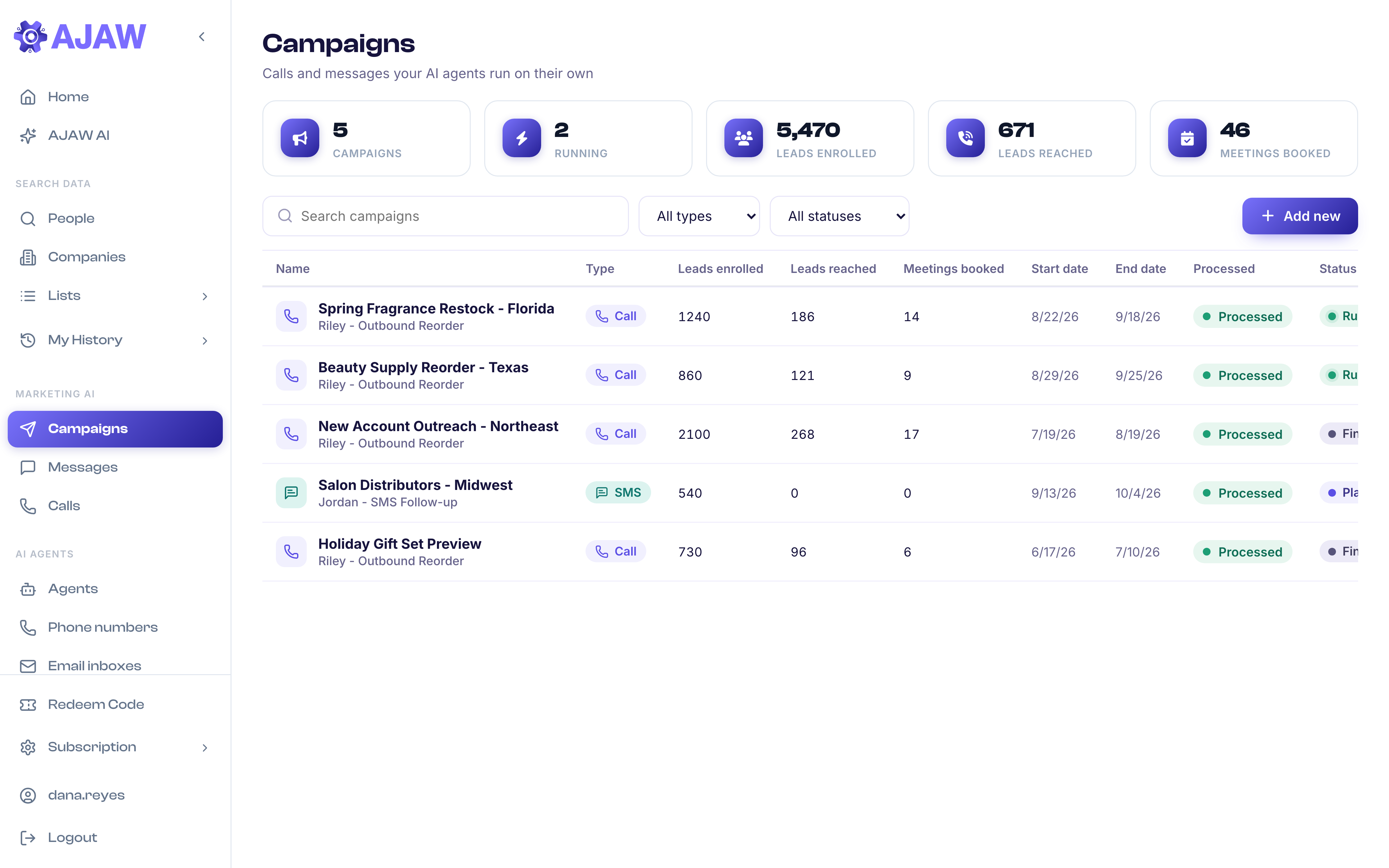1389x868 pixels.
Task: Click phone icon beside Beauty Supply Reorder
Action: [291, 375]
